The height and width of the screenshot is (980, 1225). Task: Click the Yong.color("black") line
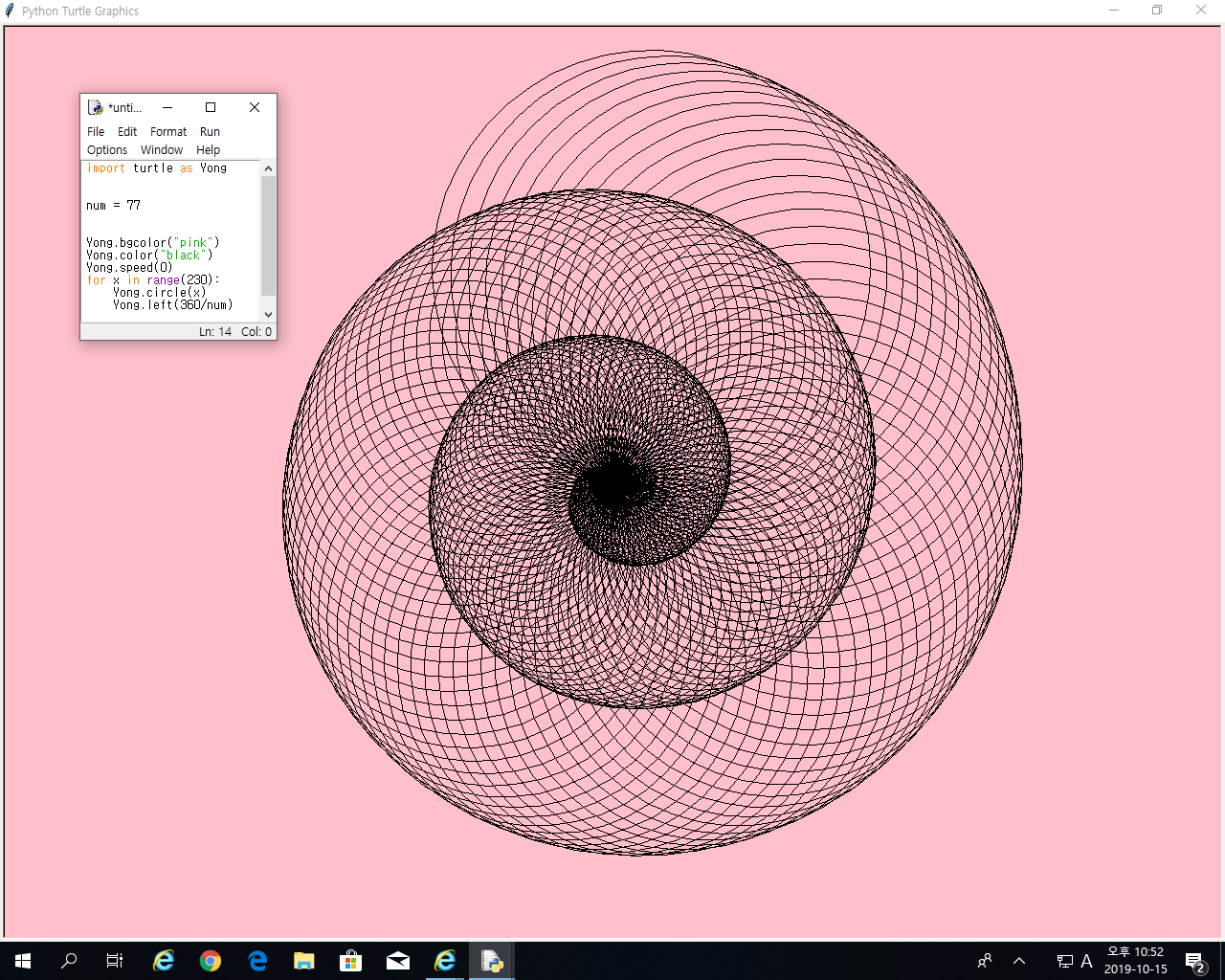(149, 256)
